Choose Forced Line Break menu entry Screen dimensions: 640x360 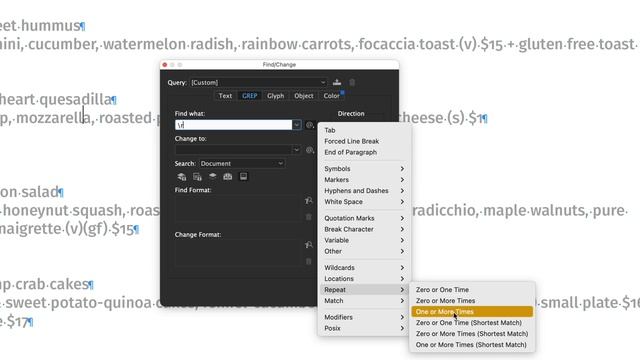[364, 141]
